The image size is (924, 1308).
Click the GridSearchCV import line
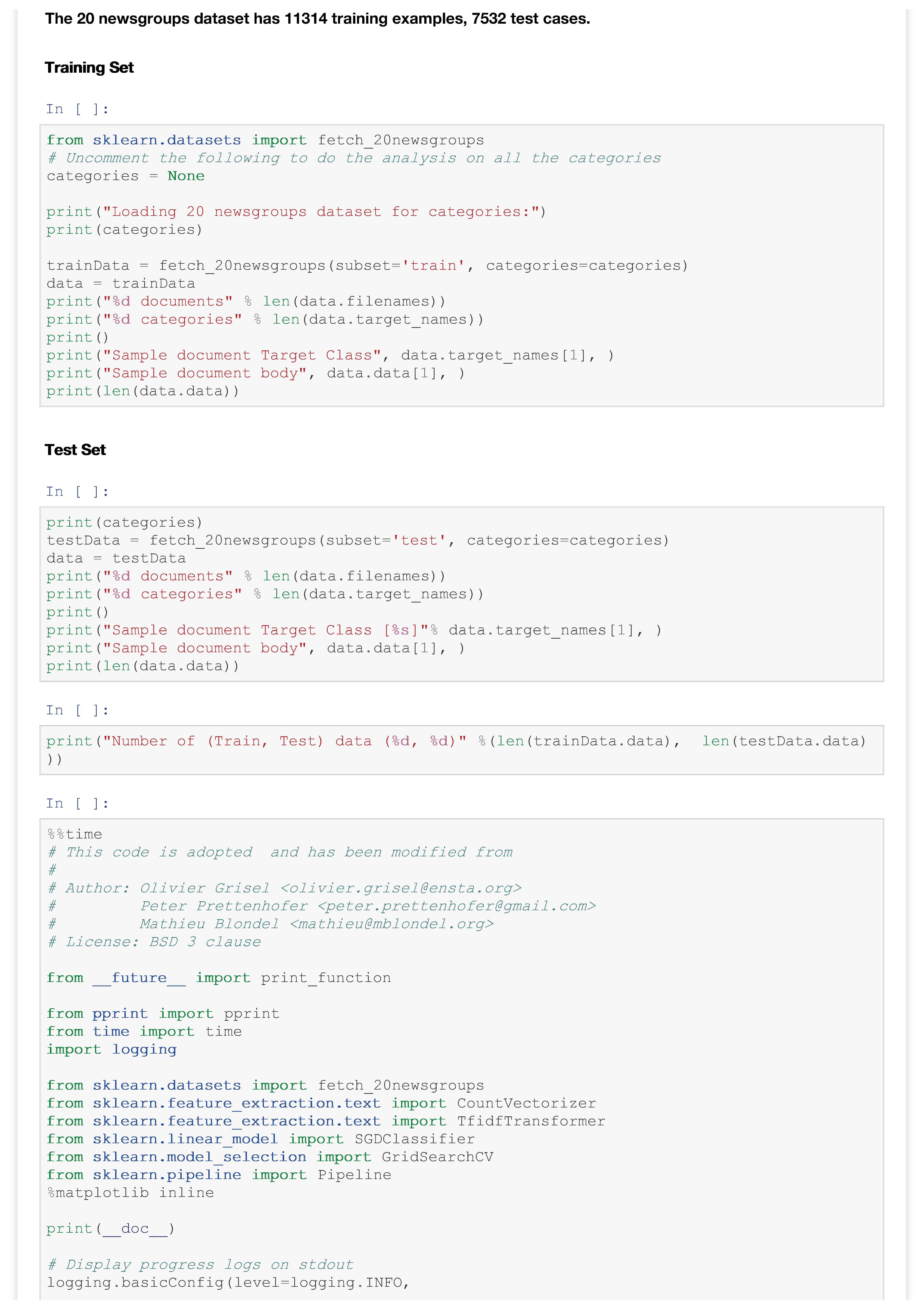point(270,1157)
